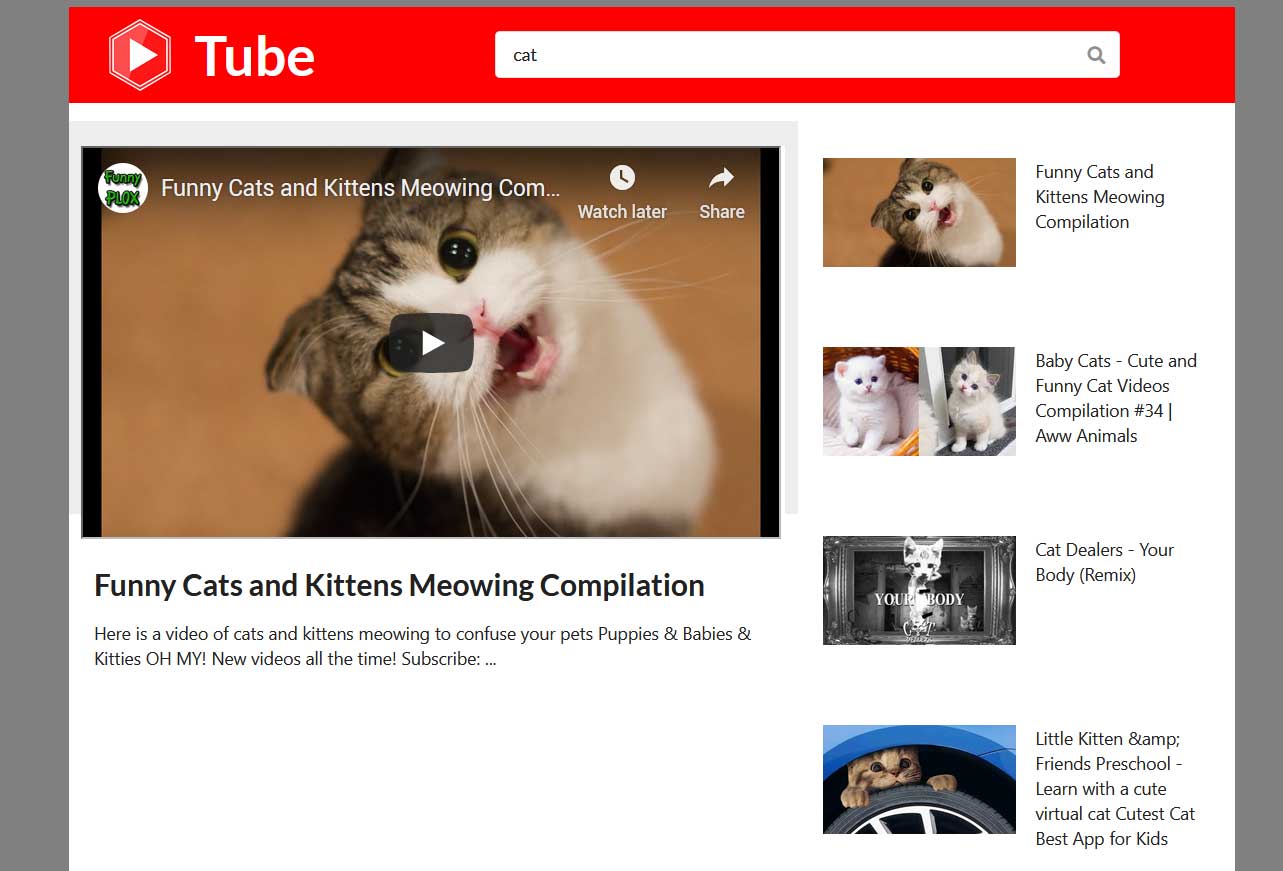Click the Tube hexagon play logo
Viewport: 1283px width, 871px height.
pyautogui.click(x=140, y=55)
